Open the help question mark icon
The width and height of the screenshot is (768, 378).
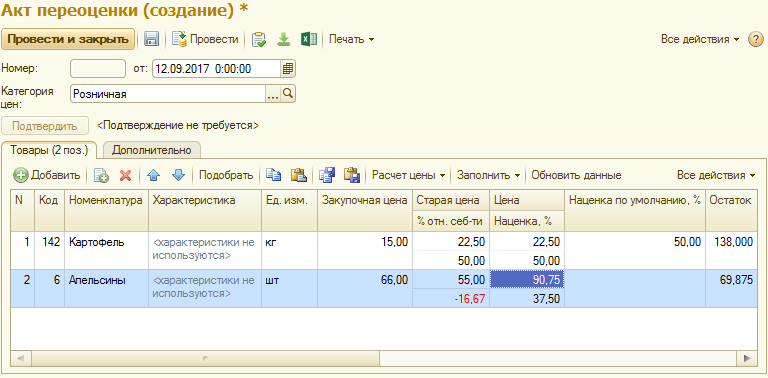pos(755,39)
